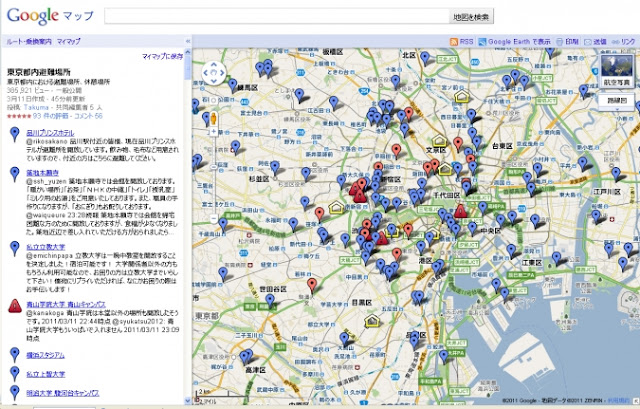The width and height of the screenshot is (640, 409).
Task: Open the 明治大学 駿河台キャンパス link
Action: [x=63, y=393]
